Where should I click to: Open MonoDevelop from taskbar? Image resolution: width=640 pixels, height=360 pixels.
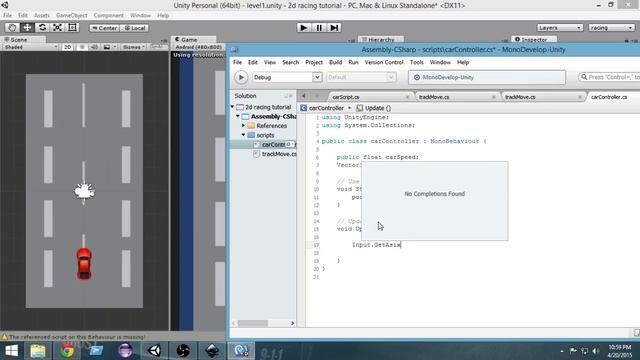tap(241, 351)
